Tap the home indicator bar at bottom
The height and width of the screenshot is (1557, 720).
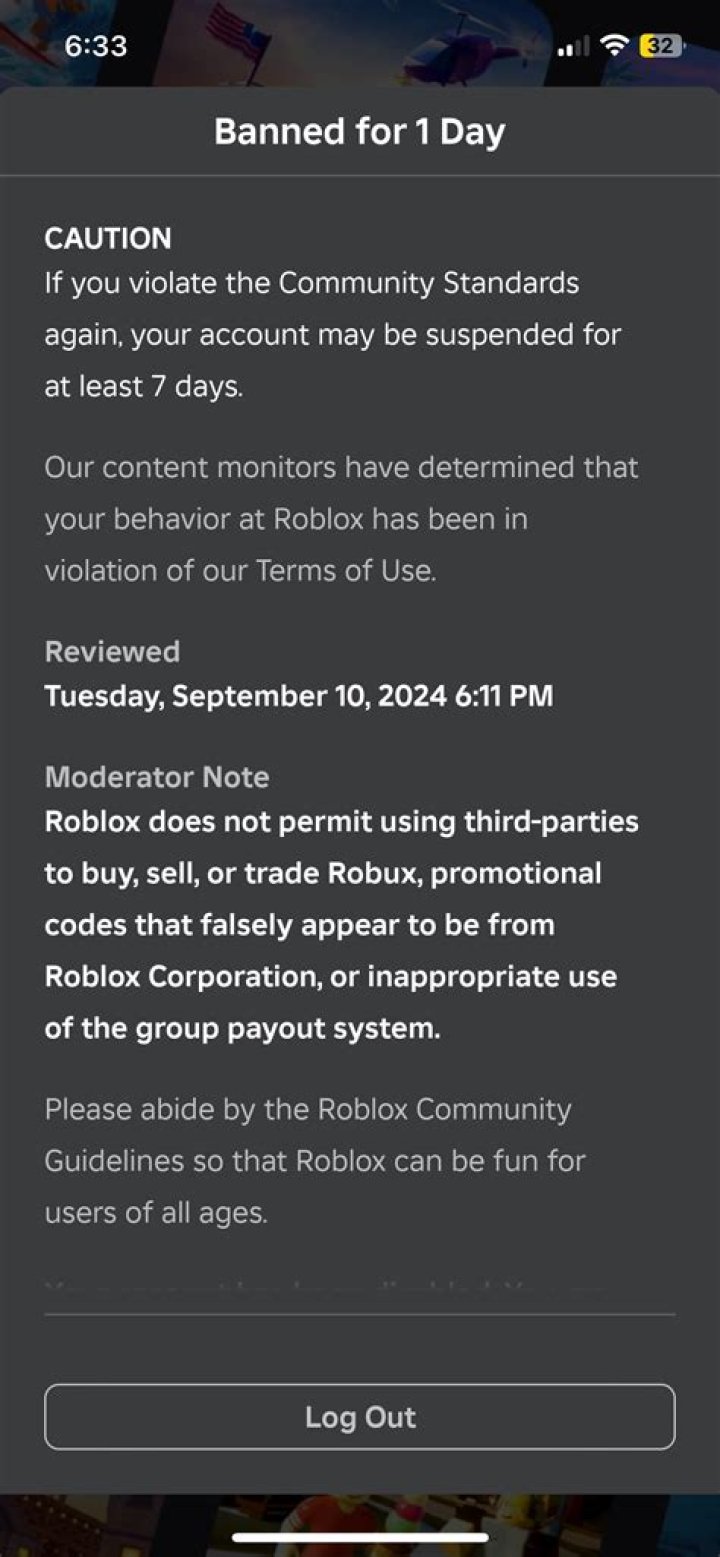click(x=360, y=1537)
